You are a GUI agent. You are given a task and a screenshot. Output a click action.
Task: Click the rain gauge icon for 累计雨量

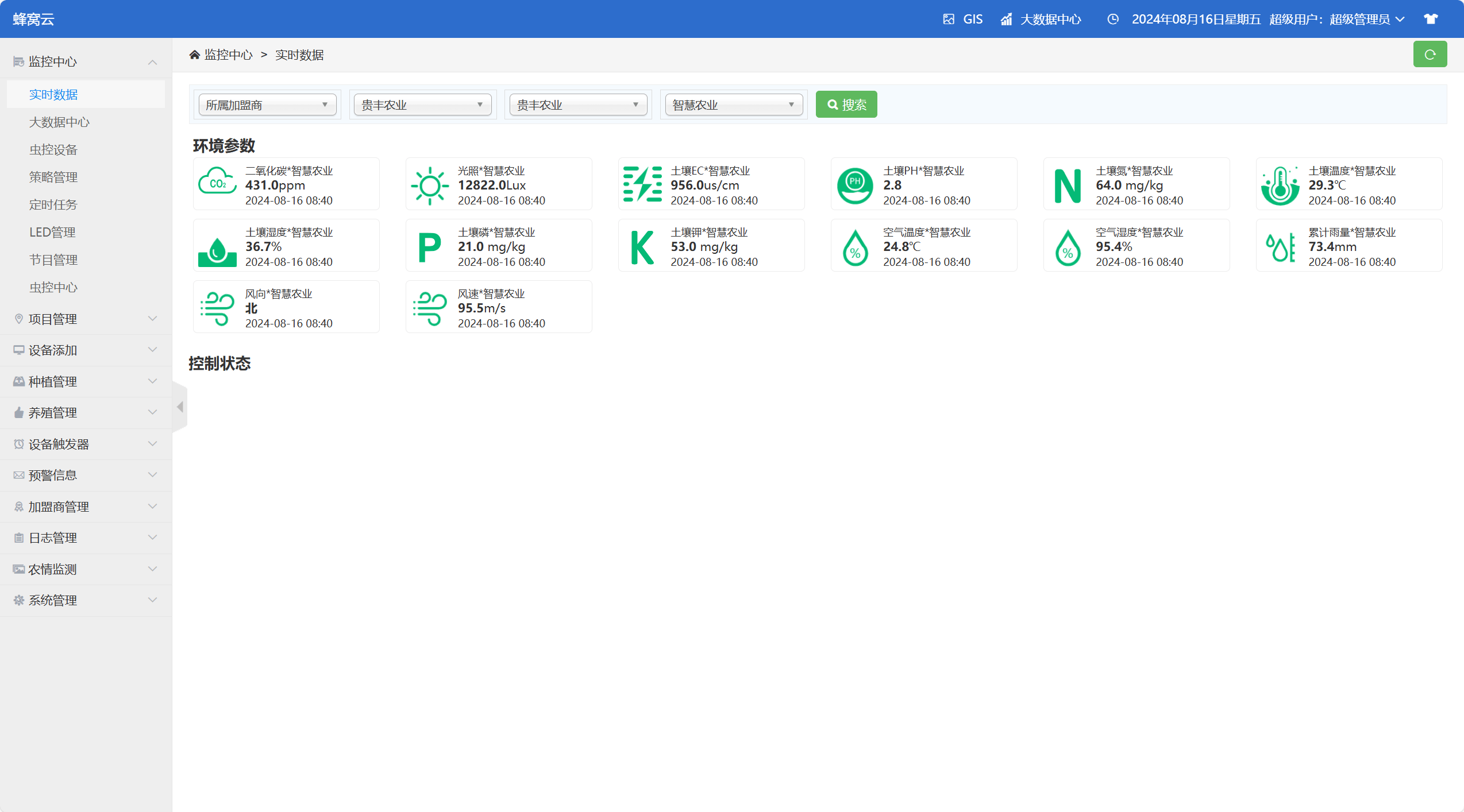click(1280, 248)
